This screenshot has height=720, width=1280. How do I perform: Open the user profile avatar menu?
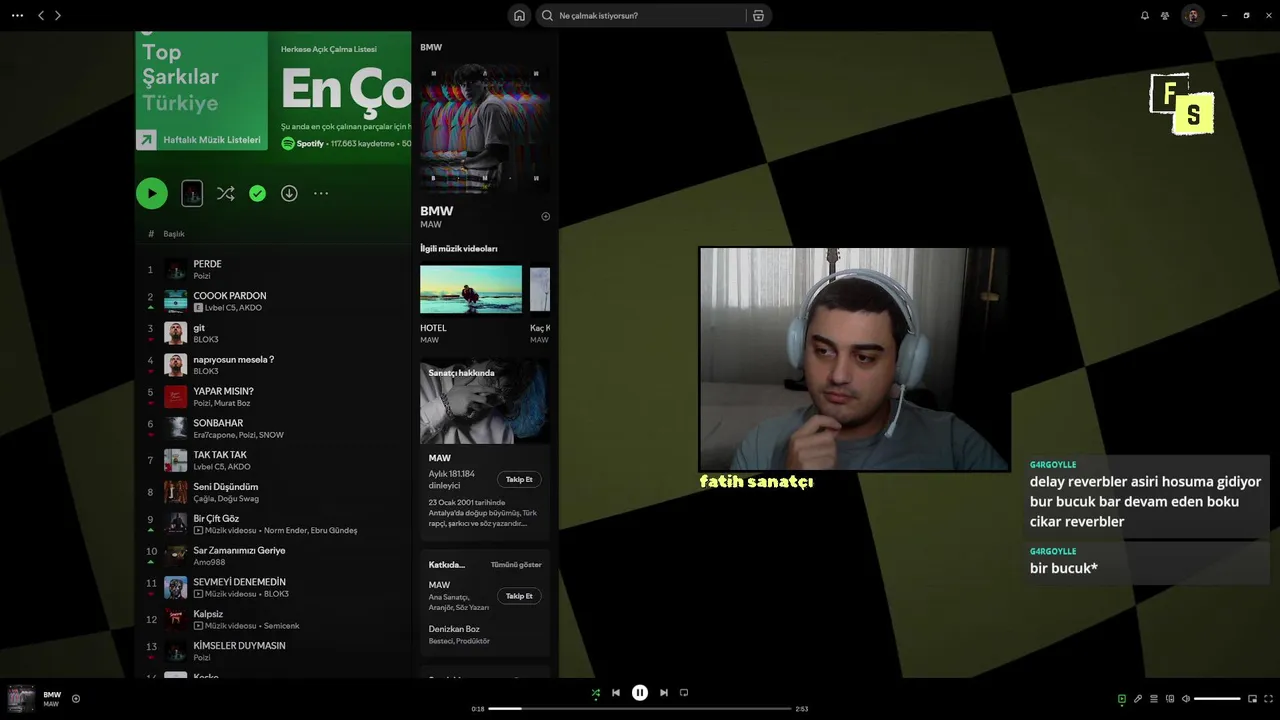click(1192, 15)
